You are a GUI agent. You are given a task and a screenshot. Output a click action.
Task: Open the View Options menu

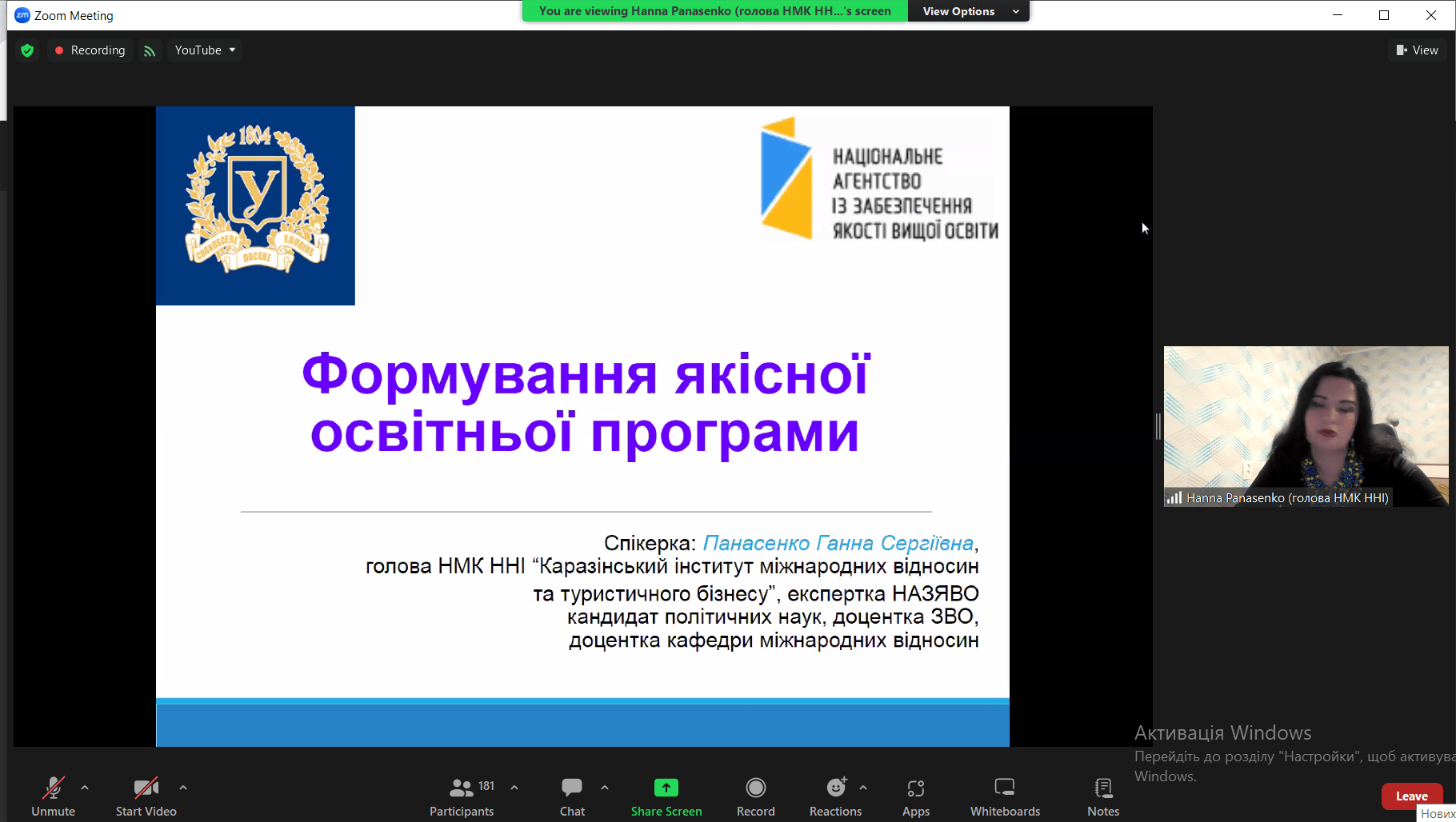point(970,11)
